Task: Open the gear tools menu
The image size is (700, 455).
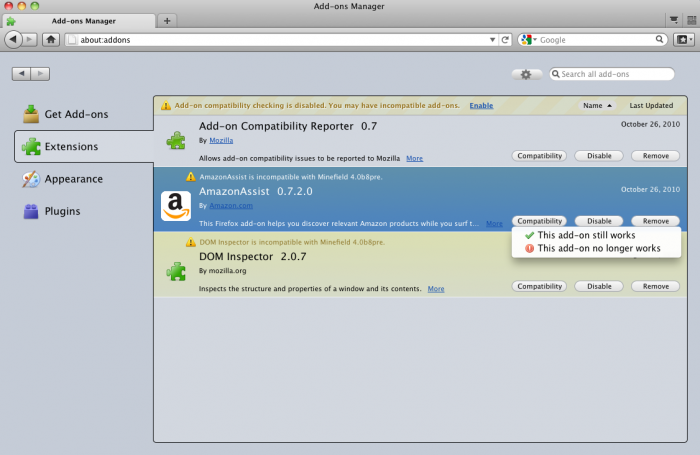Action: pyautogui.click(x=526, y=74)
